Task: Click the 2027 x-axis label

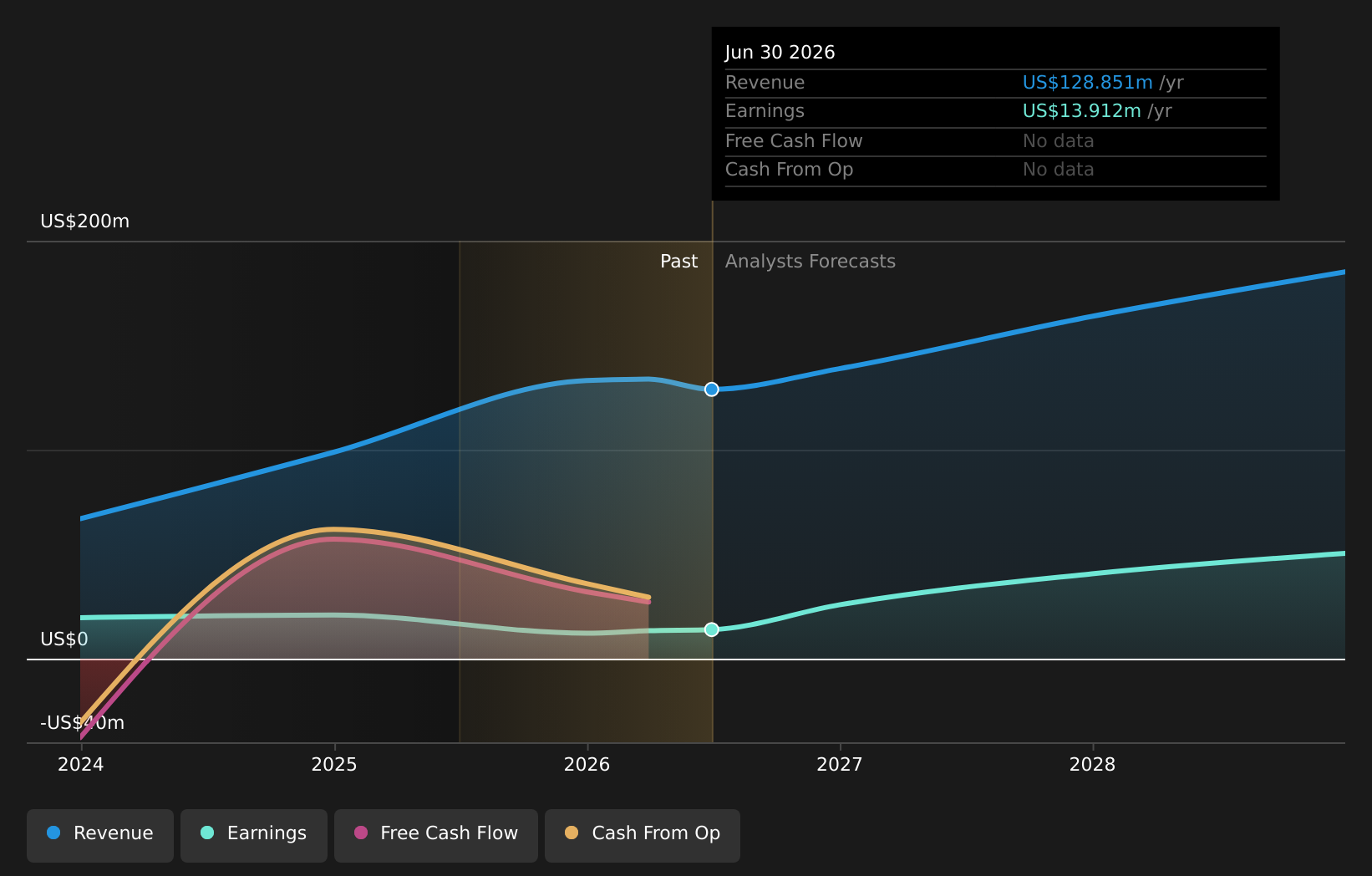Action: 840,765
